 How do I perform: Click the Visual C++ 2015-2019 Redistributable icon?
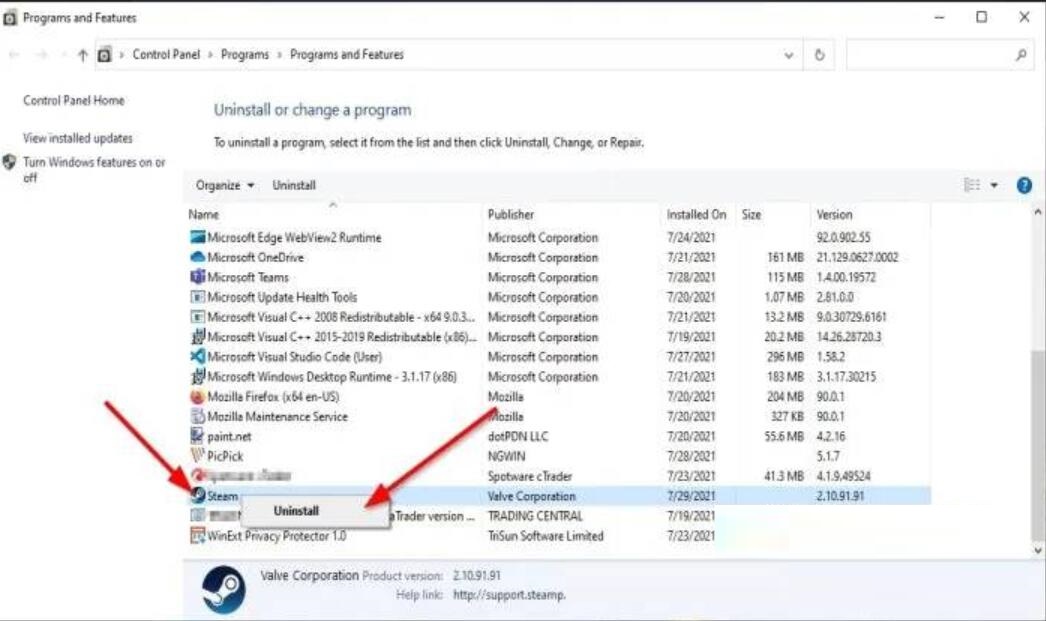197,336
